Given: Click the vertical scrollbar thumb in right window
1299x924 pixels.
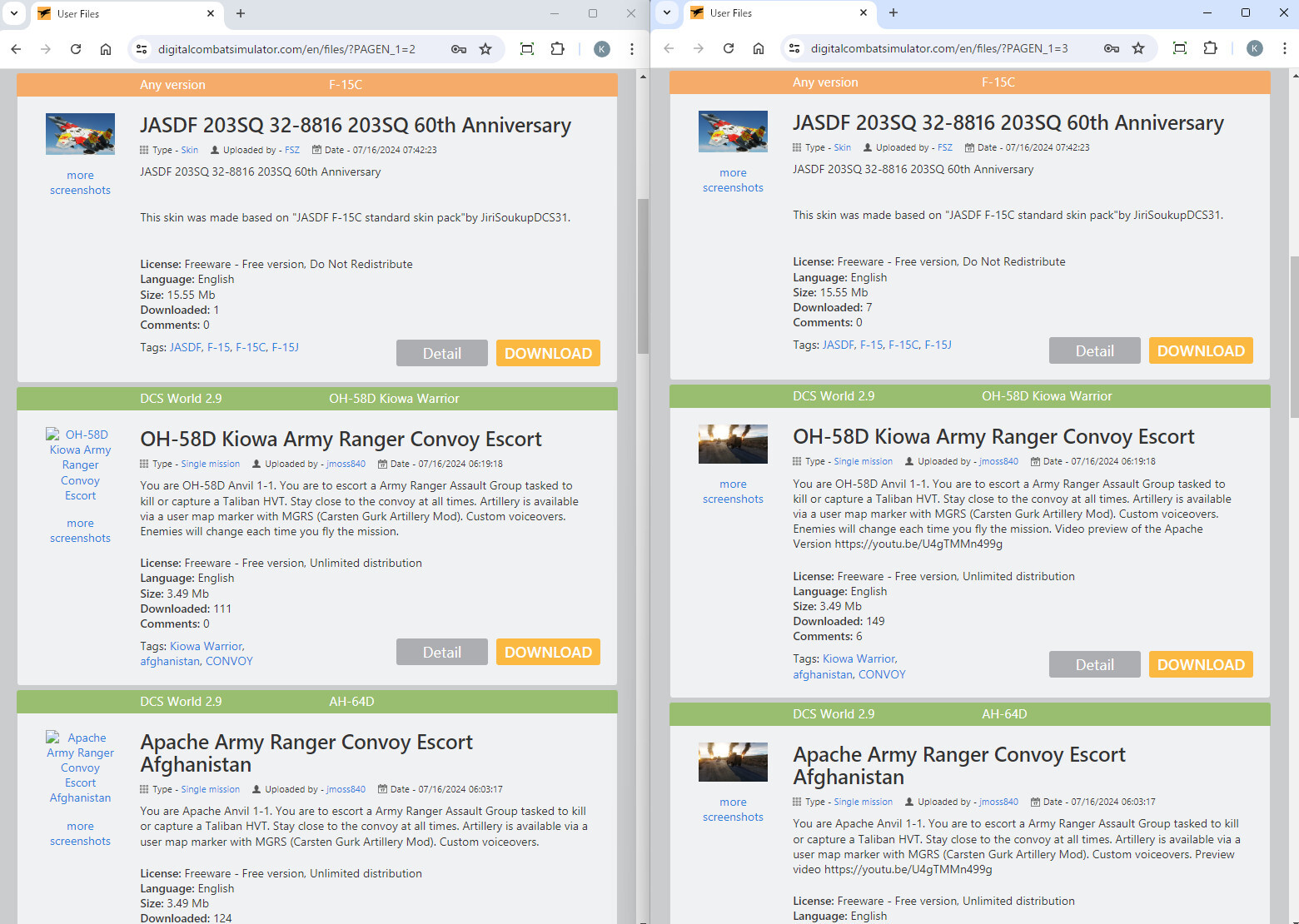Looking at the screenshot, I should 1294,336.
